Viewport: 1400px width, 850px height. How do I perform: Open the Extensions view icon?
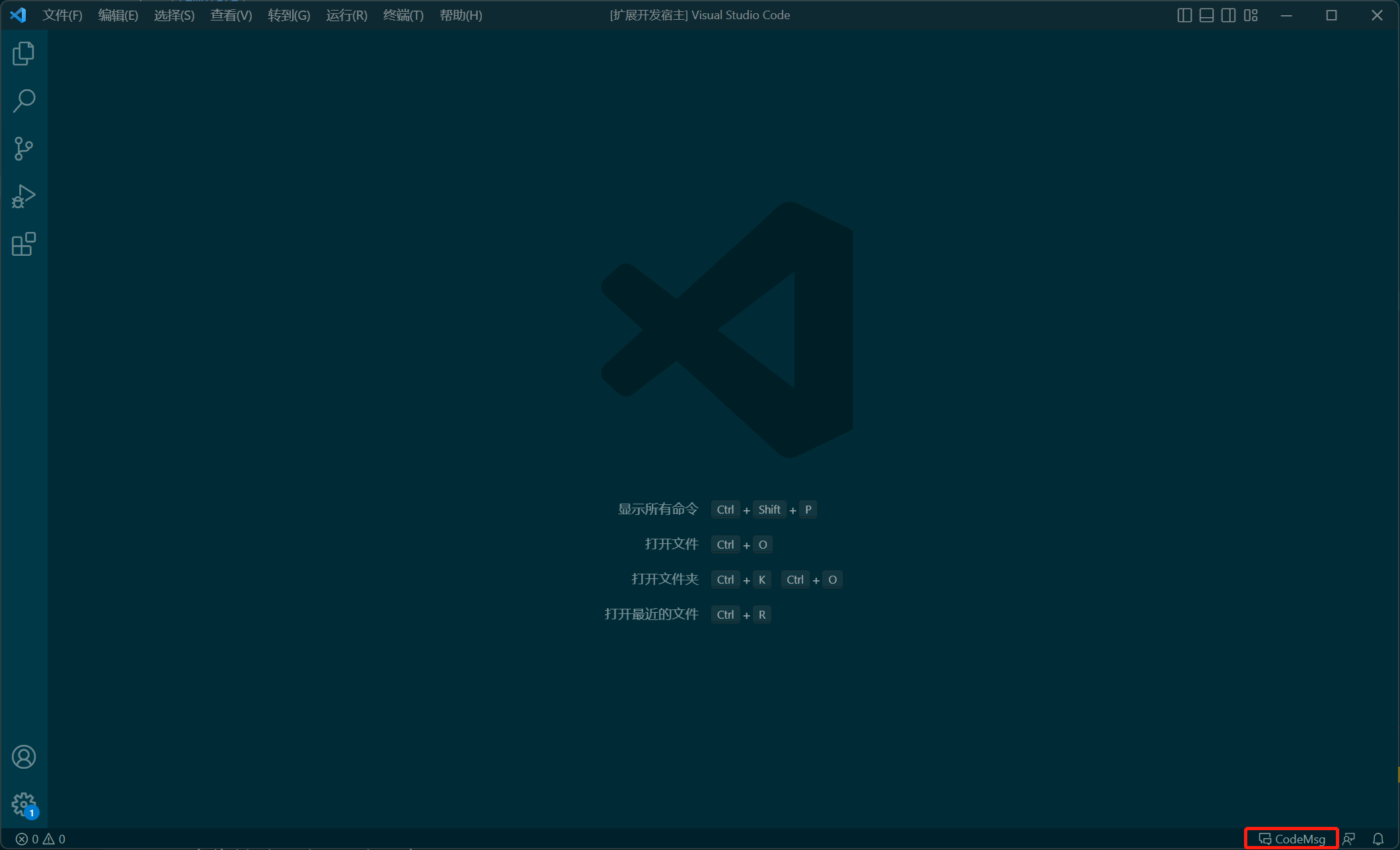(24, 244)
